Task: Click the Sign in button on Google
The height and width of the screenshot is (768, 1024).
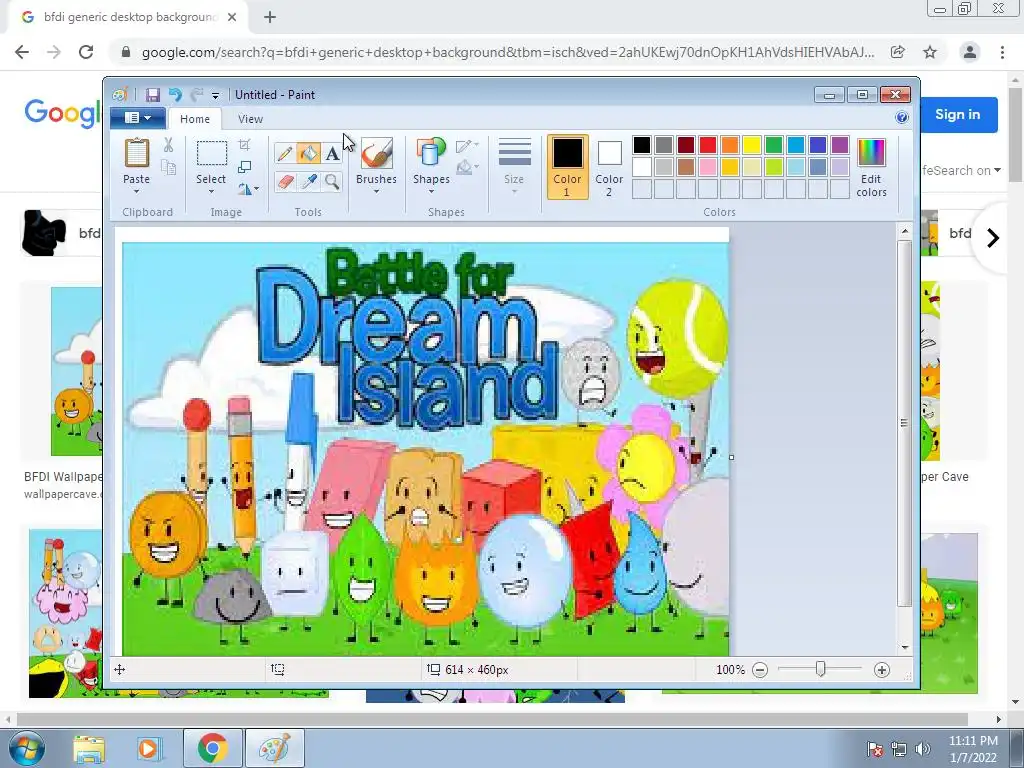Action: [957, 115]
